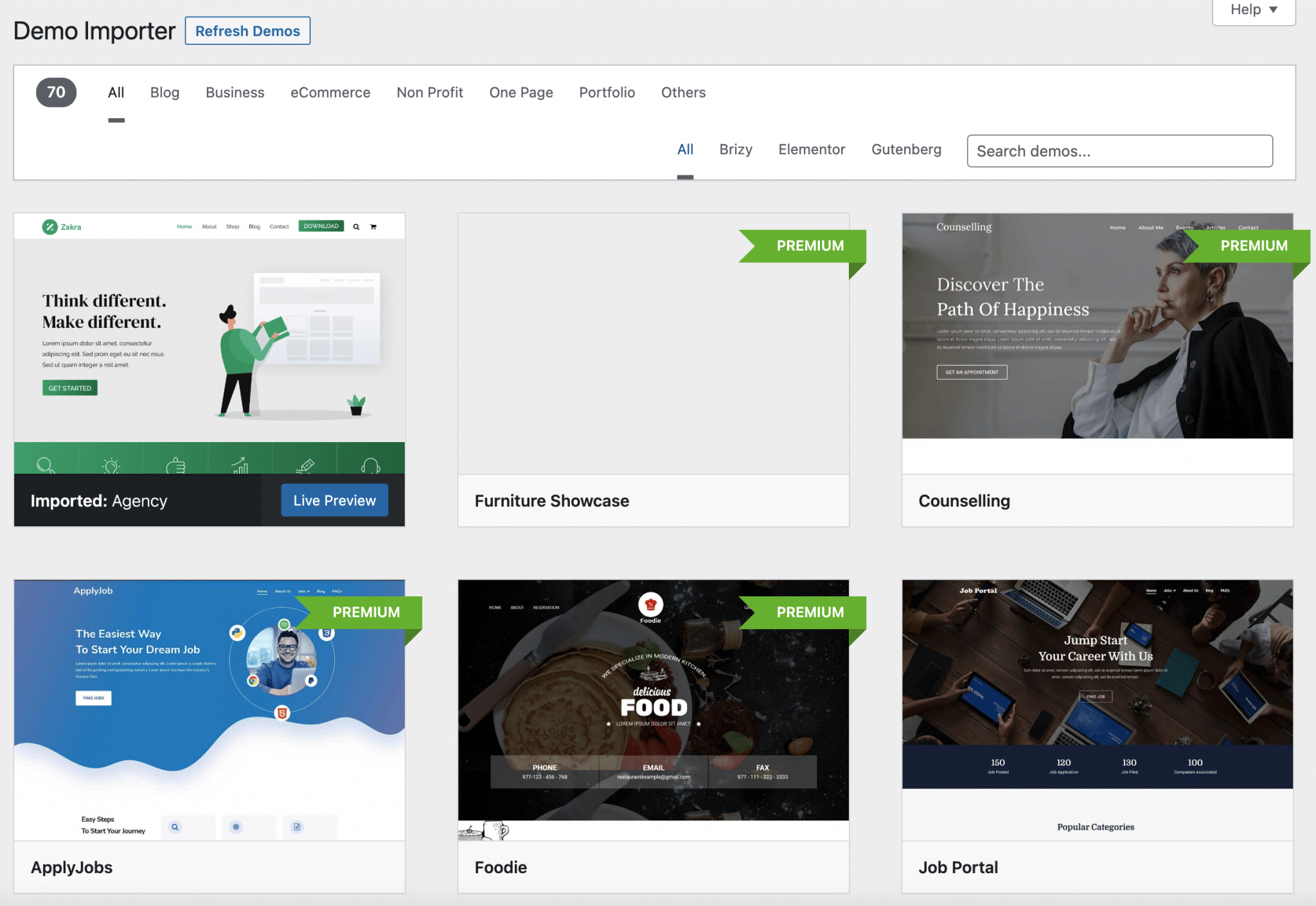Open the Non Profit category
The image size is (1316, 906).
tap(429, 93)
